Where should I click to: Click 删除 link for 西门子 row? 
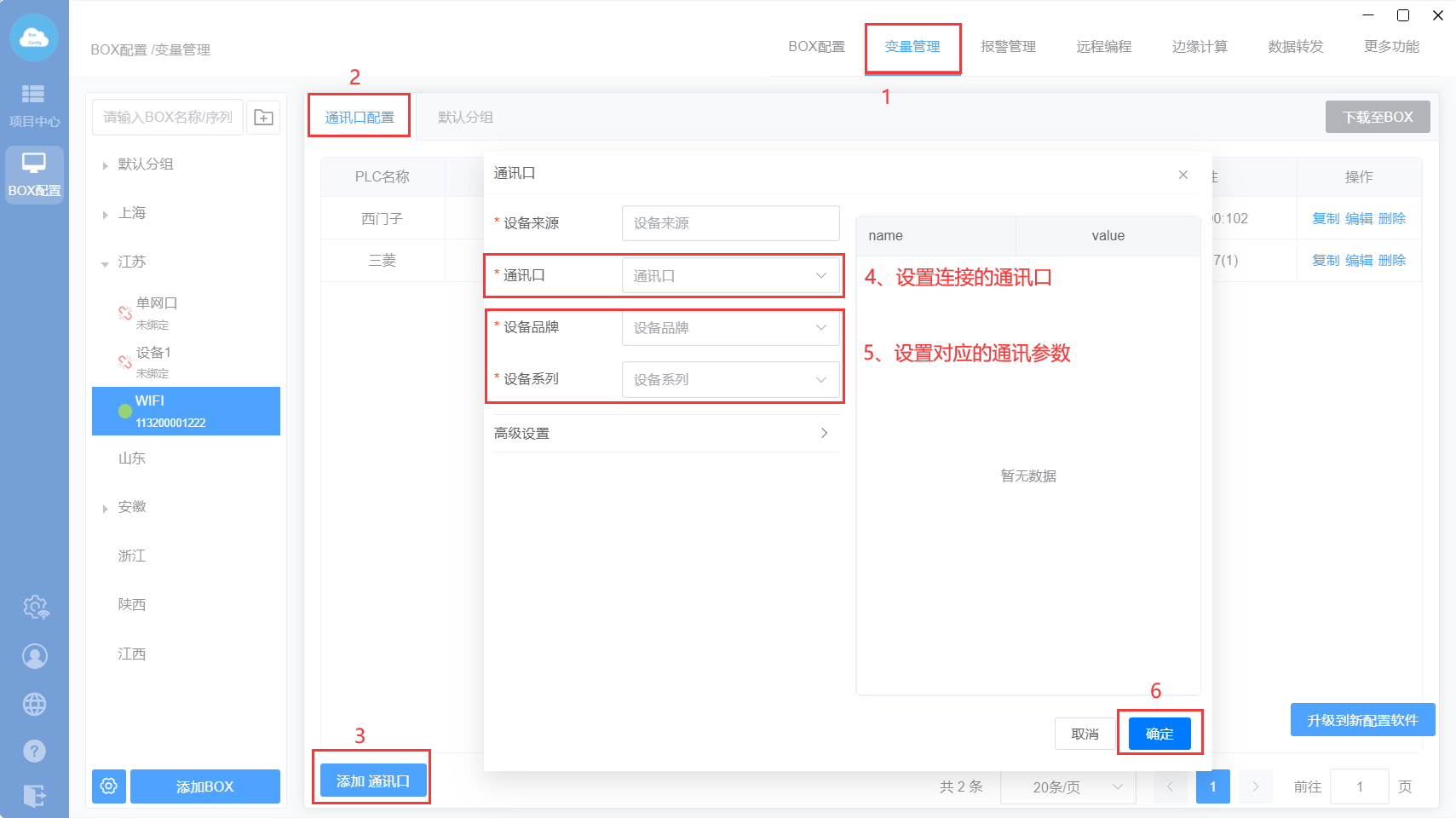pyautogui.click(x=1391, y=219)
